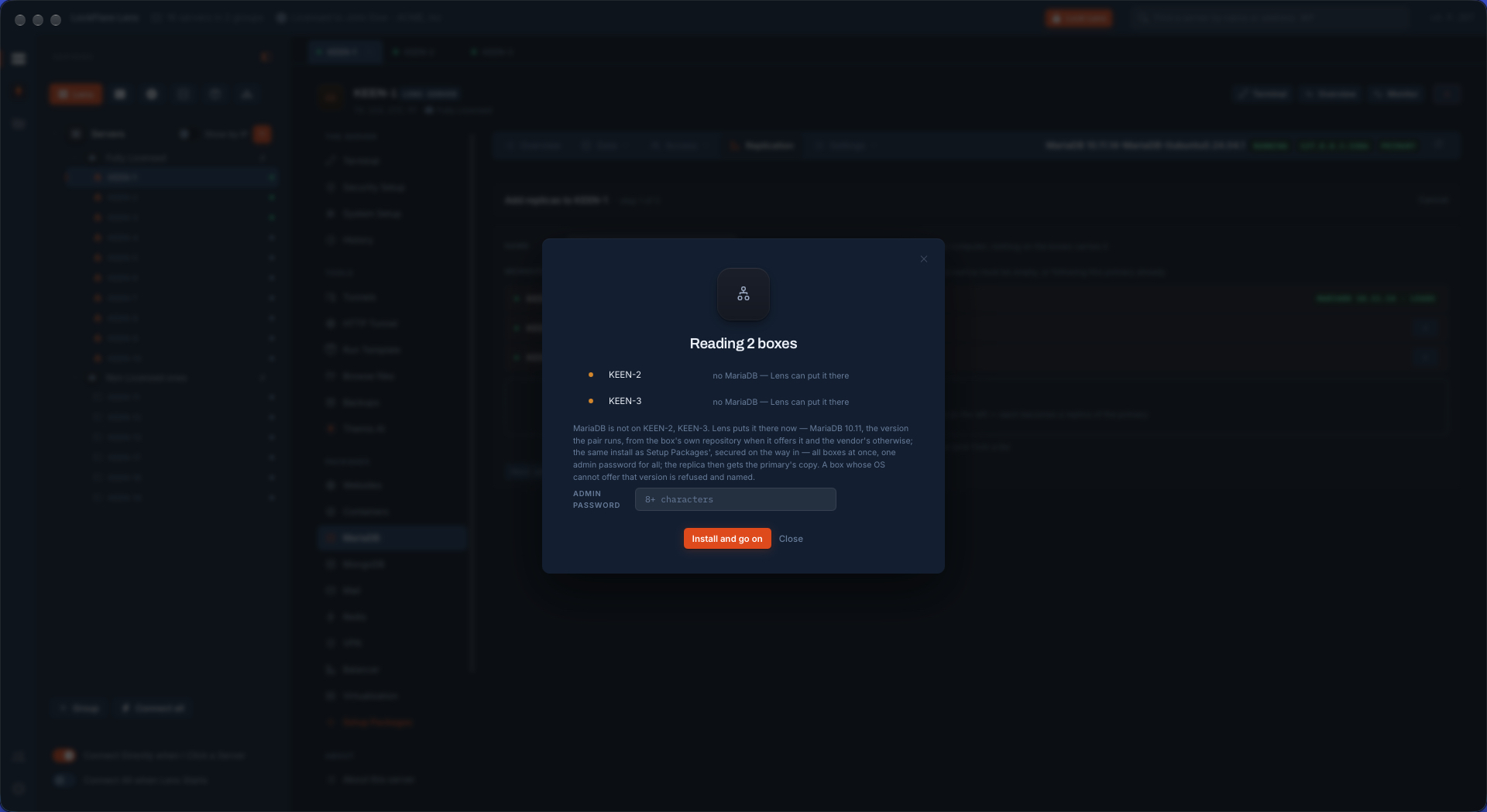The width and height of the screenshot is (1487, 812).
Task: Click the no MariaDB status beside KEEN-3
Action: (781, 402)
